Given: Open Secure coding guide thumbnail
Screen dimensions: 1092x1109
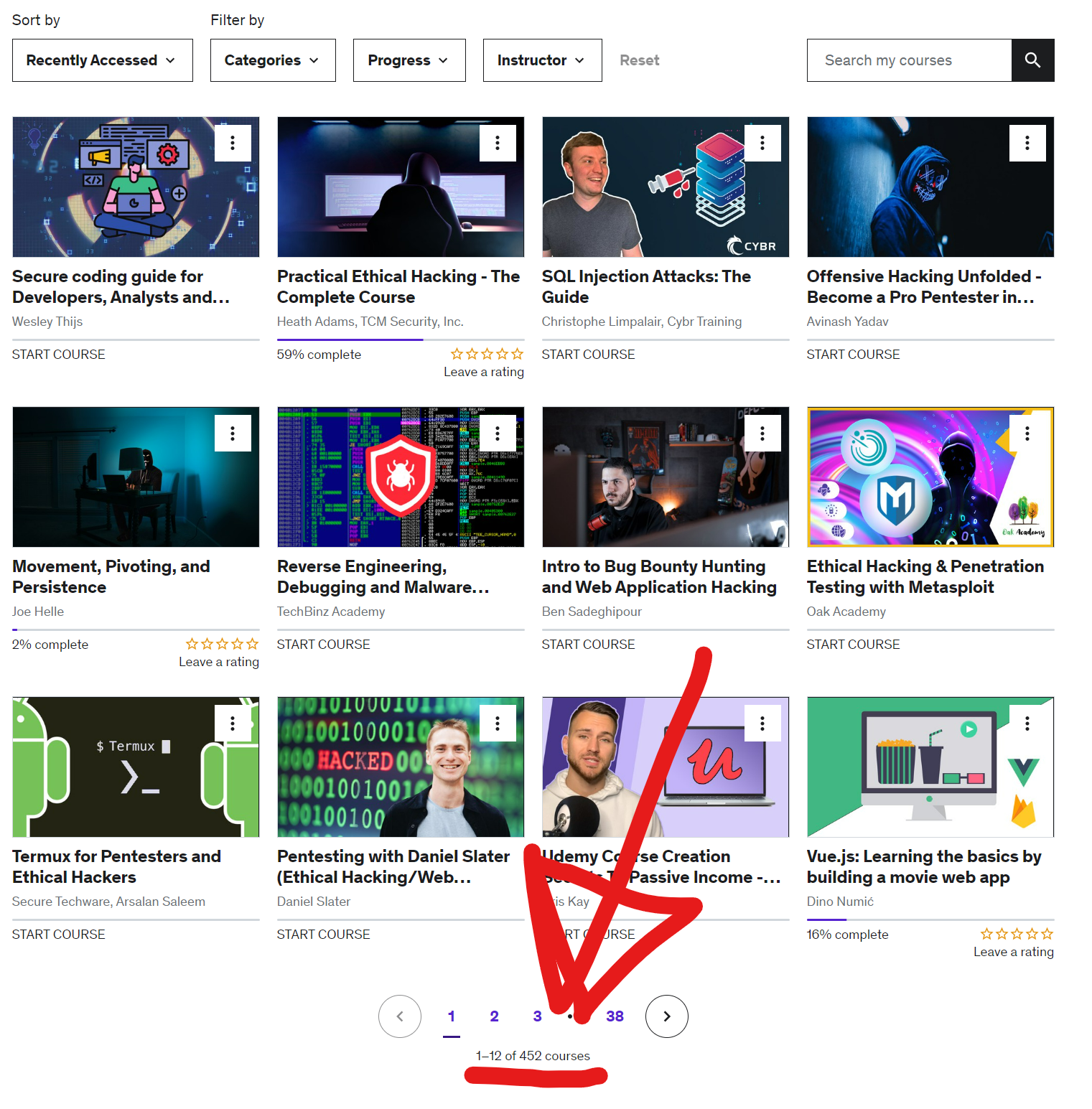Looking at the screenshot, I should click(136, 187).
